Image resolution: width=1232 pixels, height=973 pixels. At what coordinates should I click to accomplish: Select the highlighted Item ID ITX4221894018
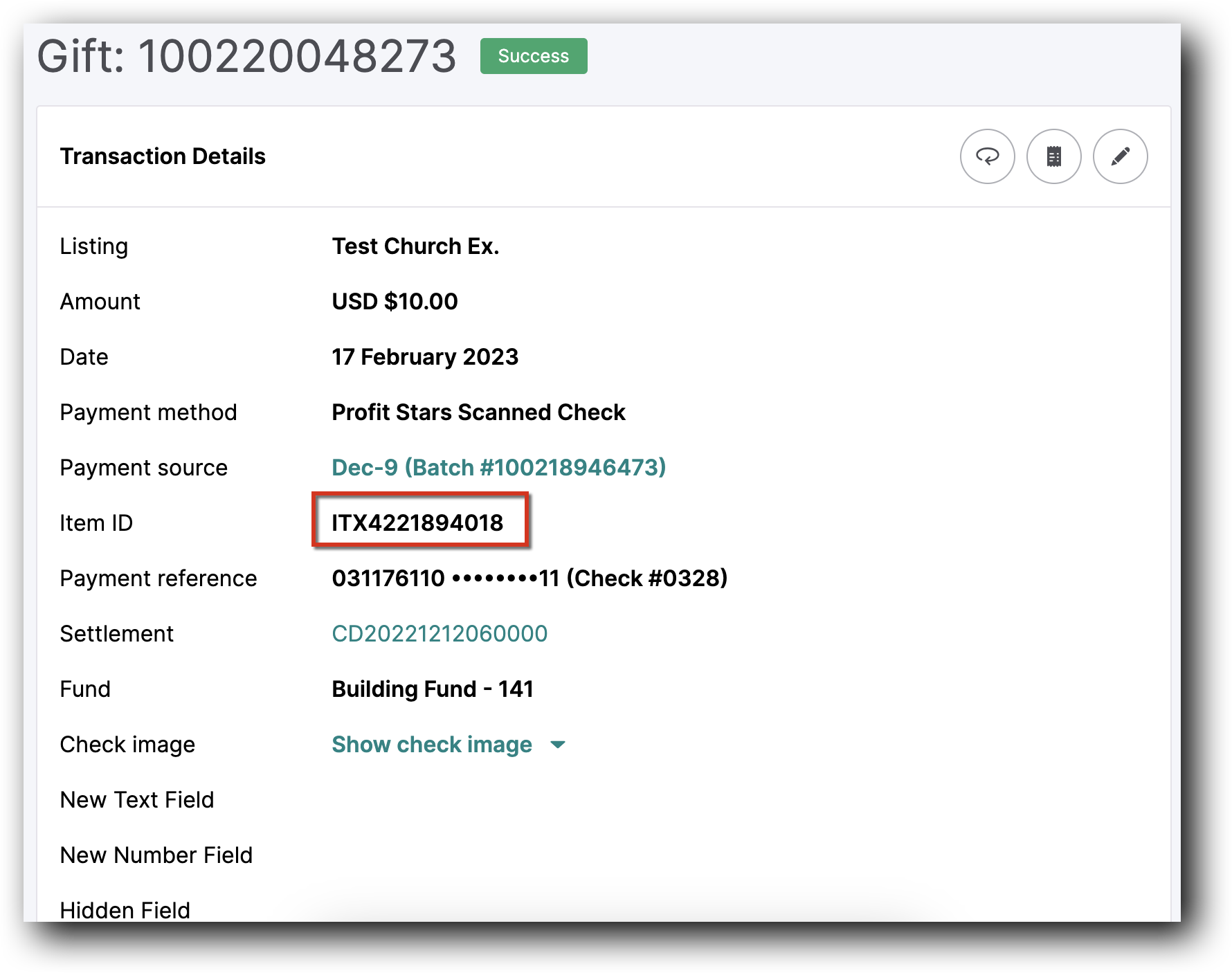point(418,522)
